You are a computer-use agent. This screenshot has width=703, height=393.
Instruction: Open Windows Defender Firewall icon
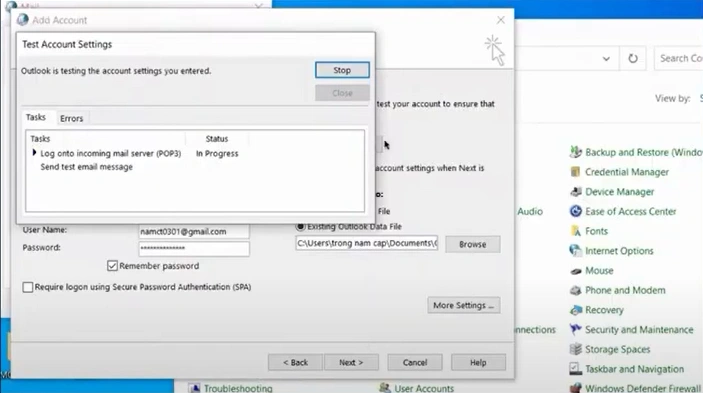click(576, 388)
